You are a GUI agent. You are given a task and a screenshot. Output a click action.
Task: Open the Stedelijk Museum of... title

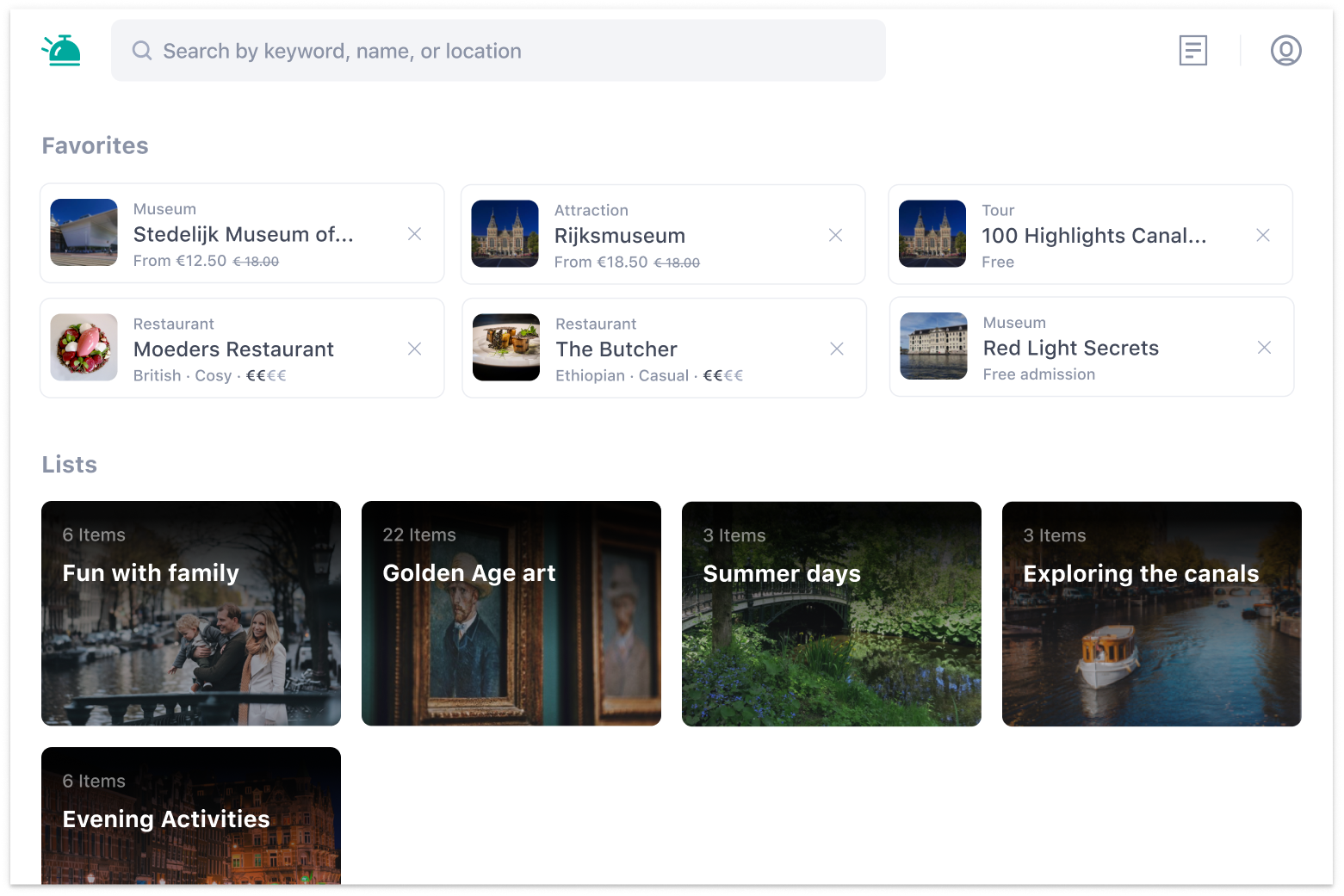coord(244,234)
